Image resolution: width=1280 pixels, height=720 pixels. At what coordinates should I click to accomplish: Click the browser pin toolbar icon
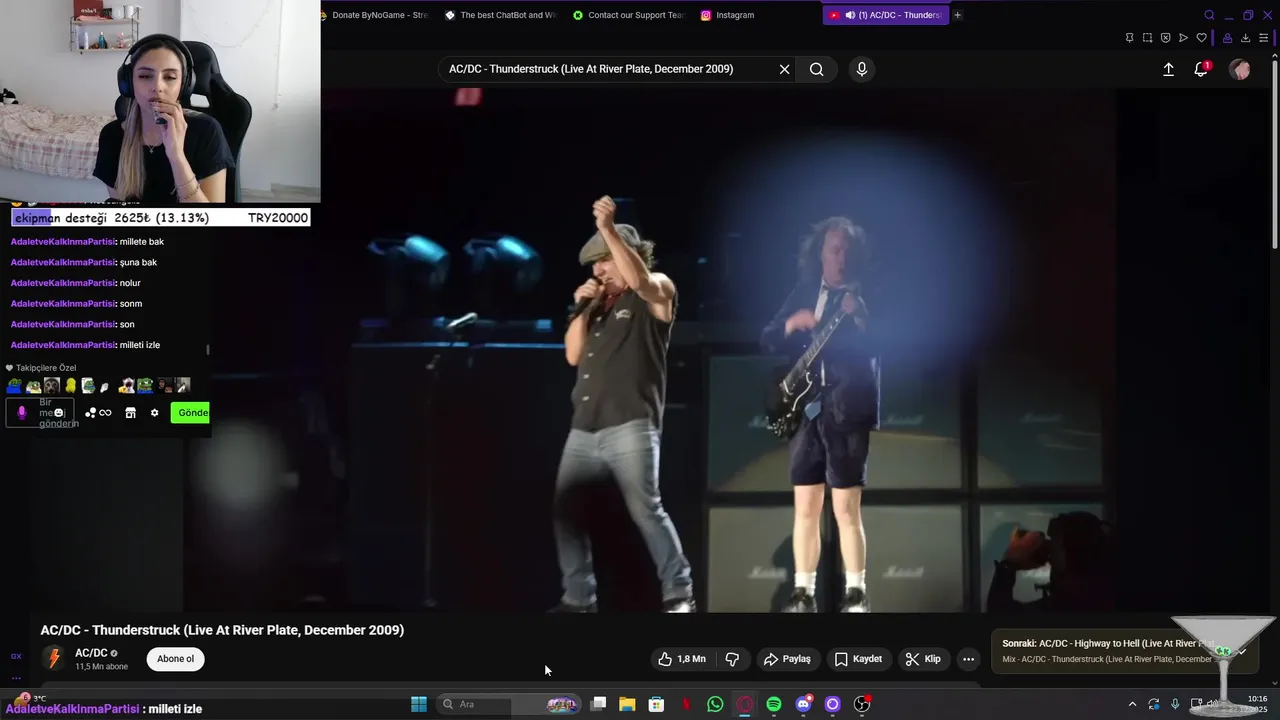pyautogui.click(x=1129, y=38)
